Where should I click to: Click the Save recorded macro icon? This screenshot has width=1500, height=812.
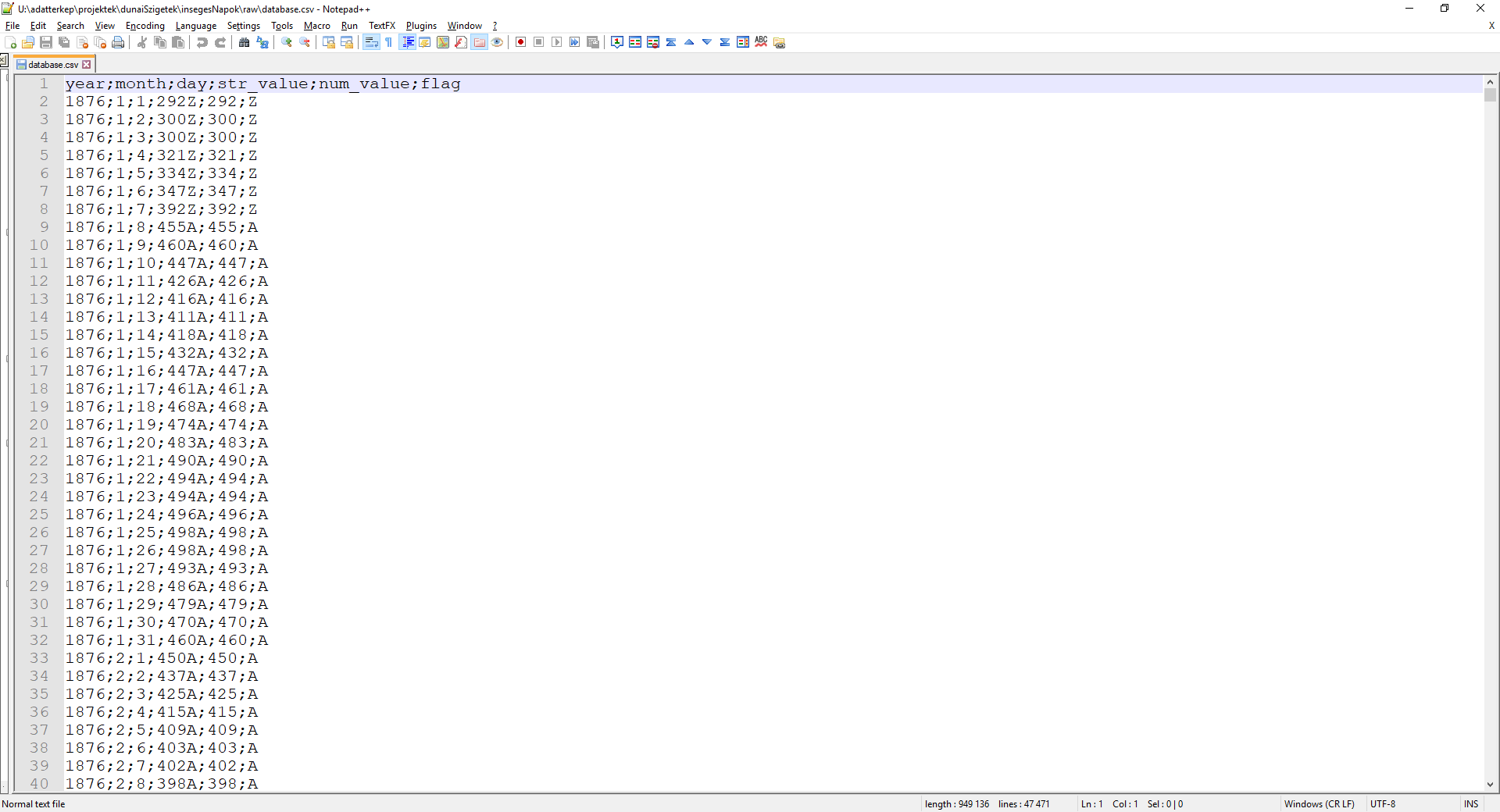[x=593, y=42]
